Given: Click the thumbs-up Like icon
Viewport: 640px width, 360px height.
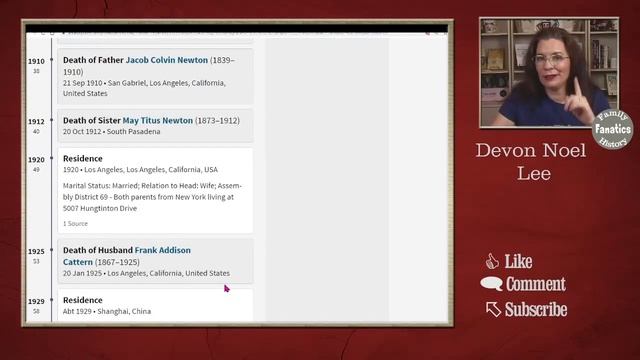Looking at the screenshot, I should tap(492, 261).
